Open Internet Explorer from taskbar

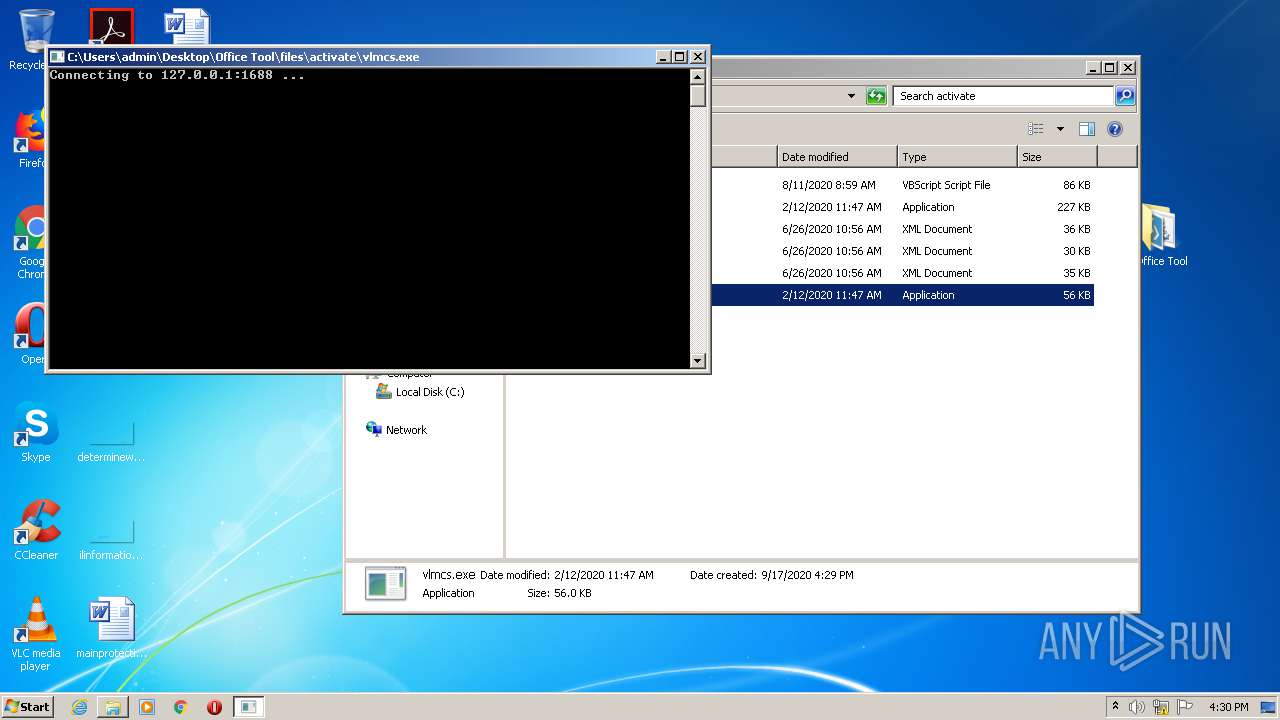coord(79,707)
